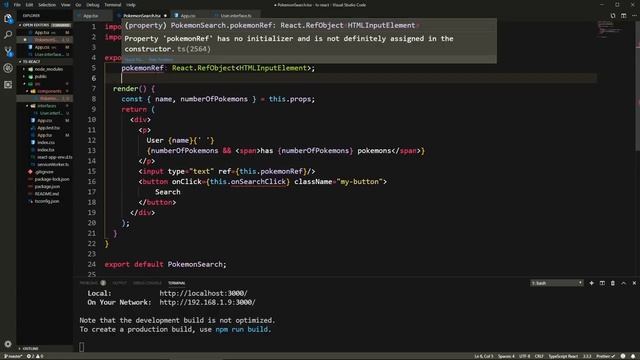Switch to the User.interface.ts editor tab
Screen dimensions: 640x360
pos(236,16)
